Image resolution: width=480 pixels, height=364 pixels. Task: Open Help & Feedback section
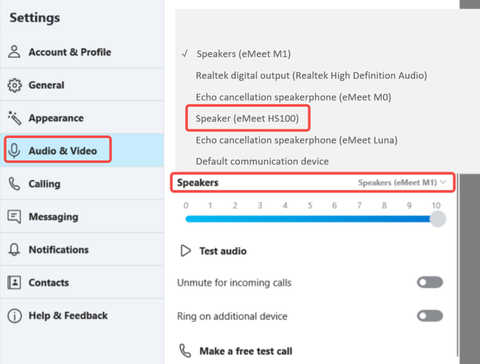82,315
